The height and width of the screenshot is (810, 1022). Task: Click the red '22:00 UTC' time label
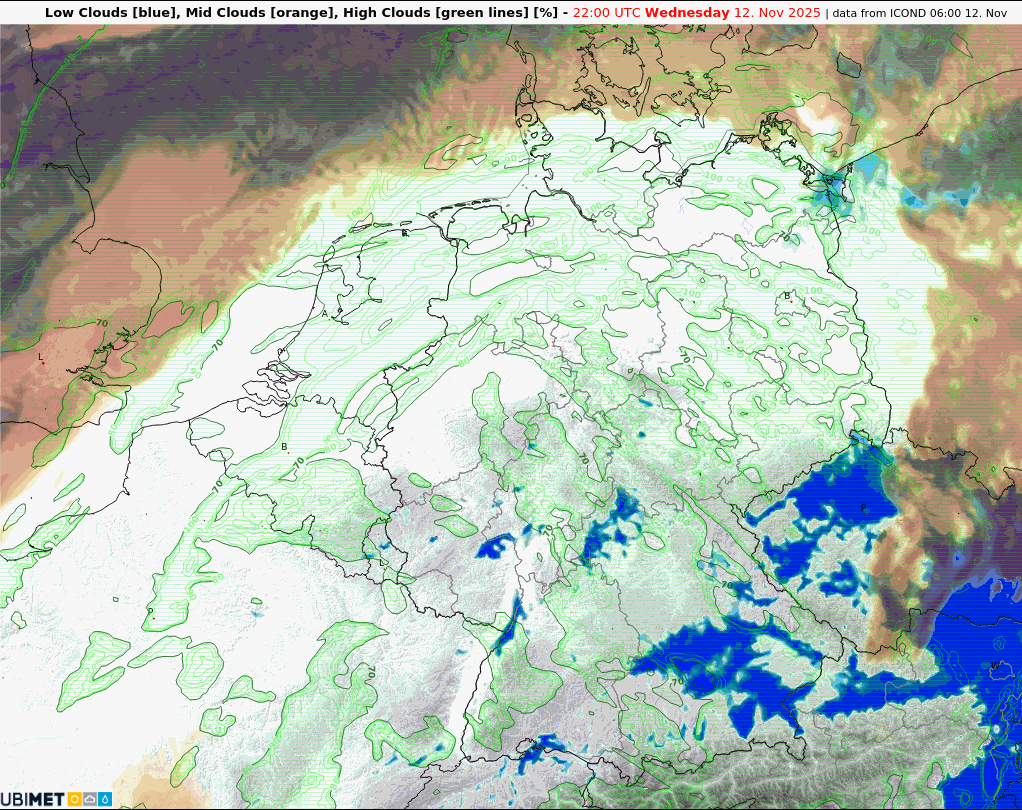(x=607, y=13)
